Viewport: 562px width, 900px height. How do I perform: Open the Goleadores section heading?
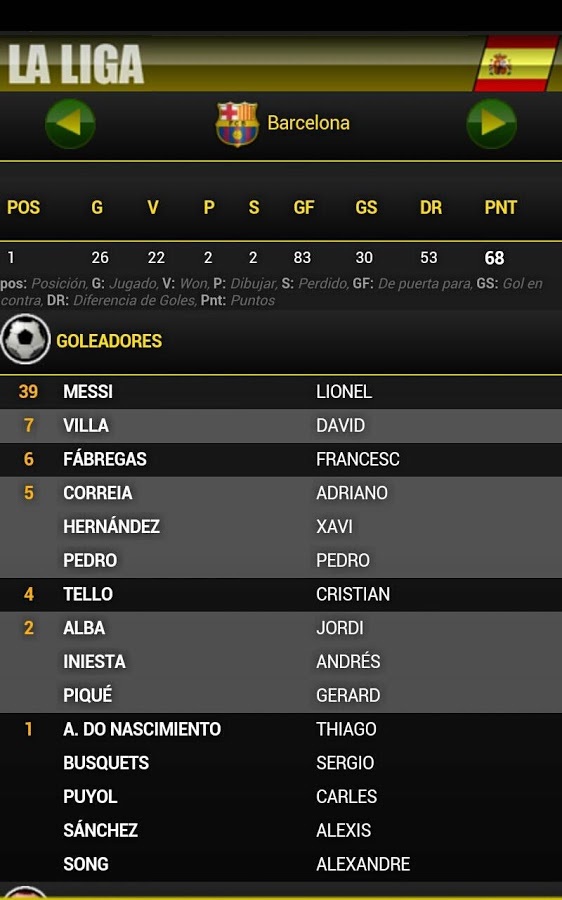pos(109,341)
